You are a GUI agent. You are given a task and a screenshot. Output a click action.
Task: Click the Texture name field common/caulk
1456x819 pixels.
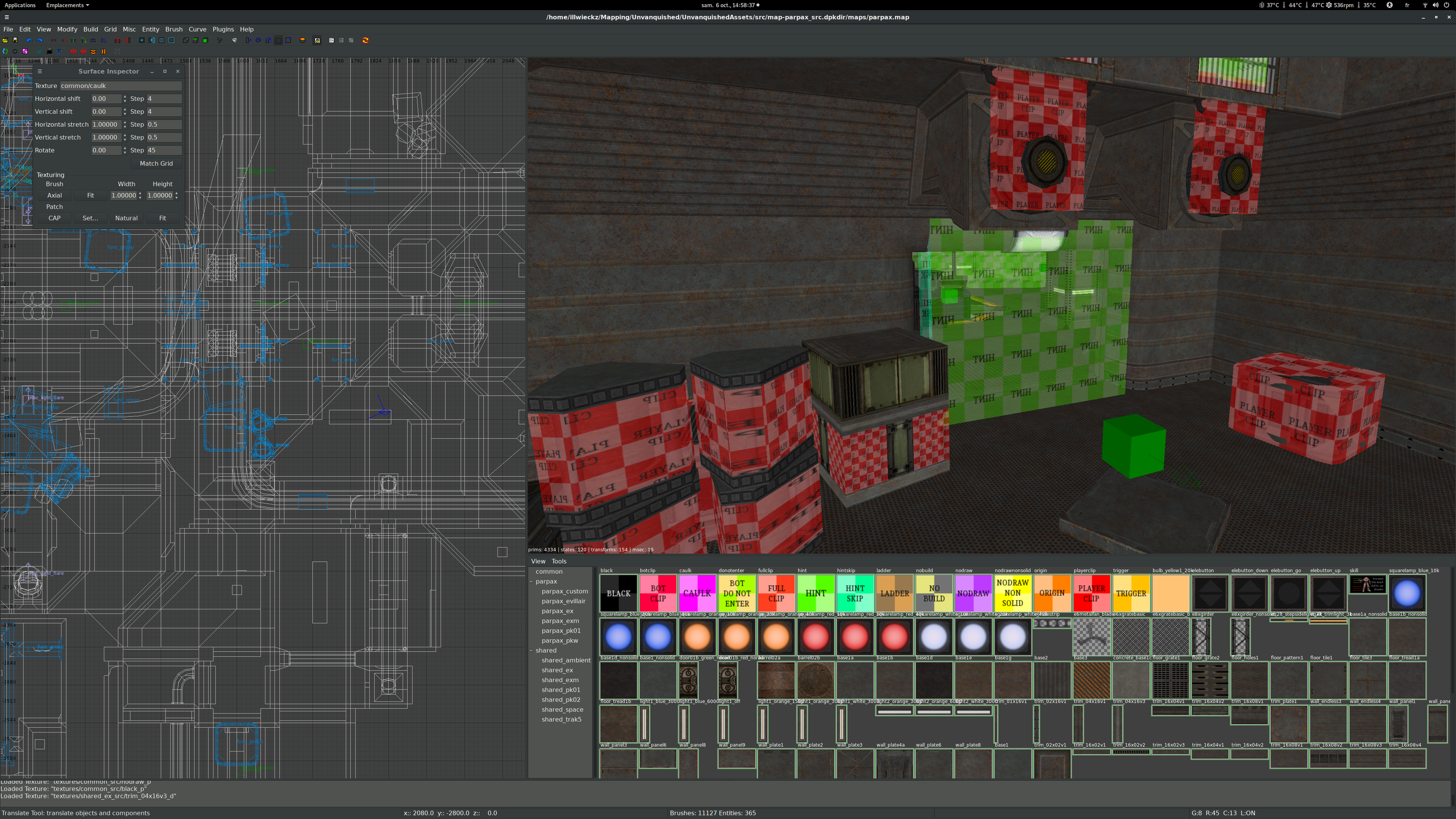[x=121, y=86]
